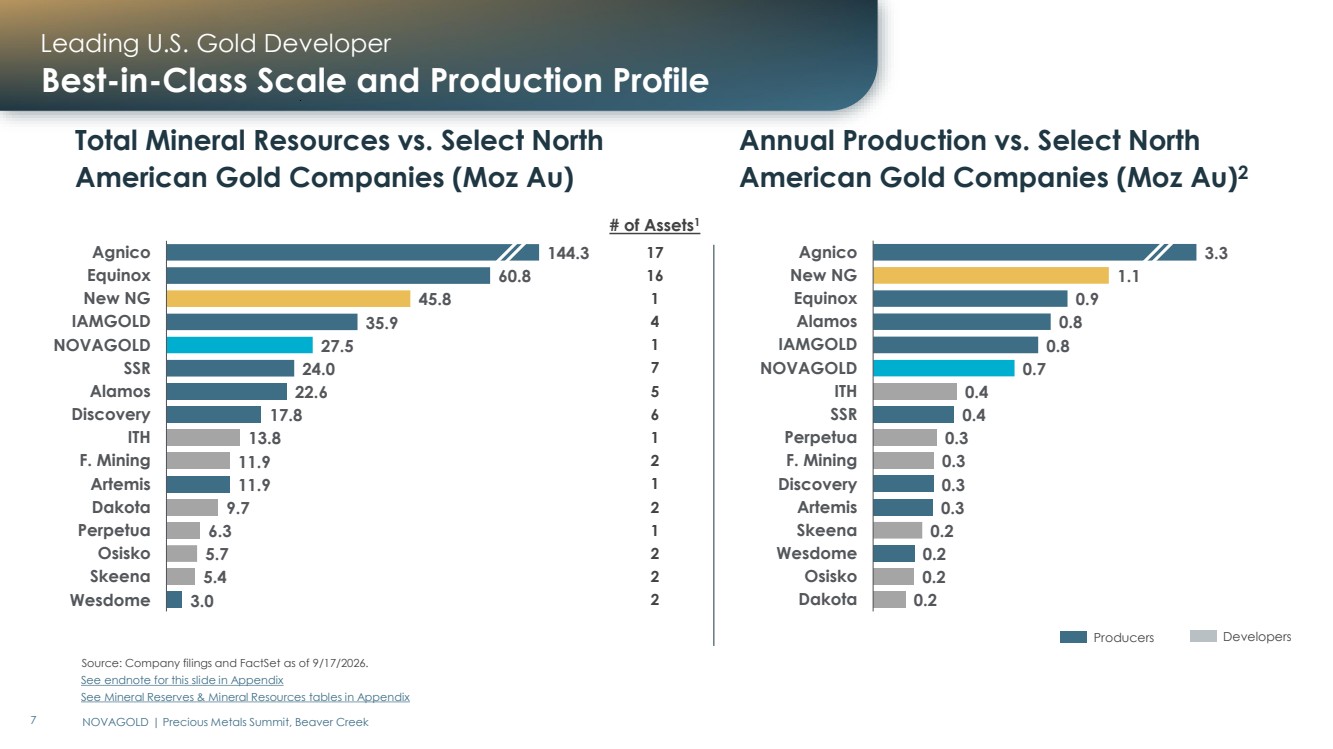Select the 'Developers' legend label

point(1257,637)
